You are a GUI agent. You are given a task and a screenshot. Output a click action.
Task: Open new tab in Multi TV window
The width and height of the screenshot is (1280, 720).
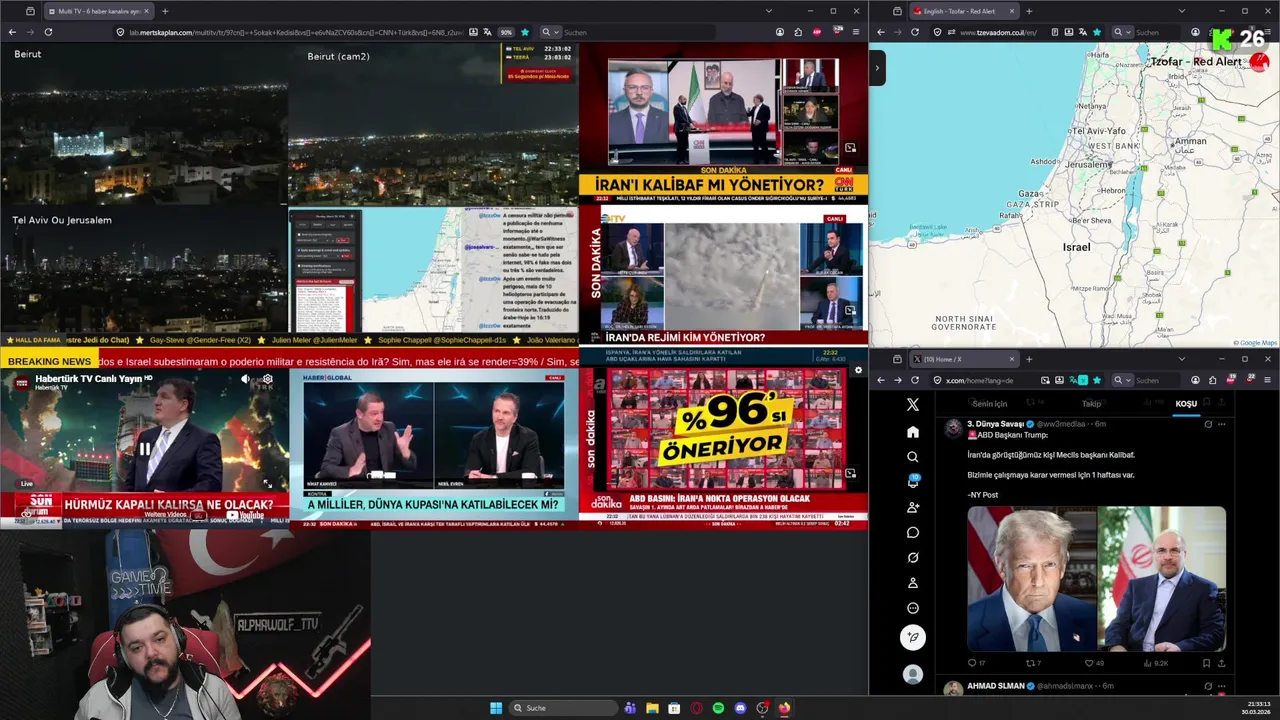point(165,11)
